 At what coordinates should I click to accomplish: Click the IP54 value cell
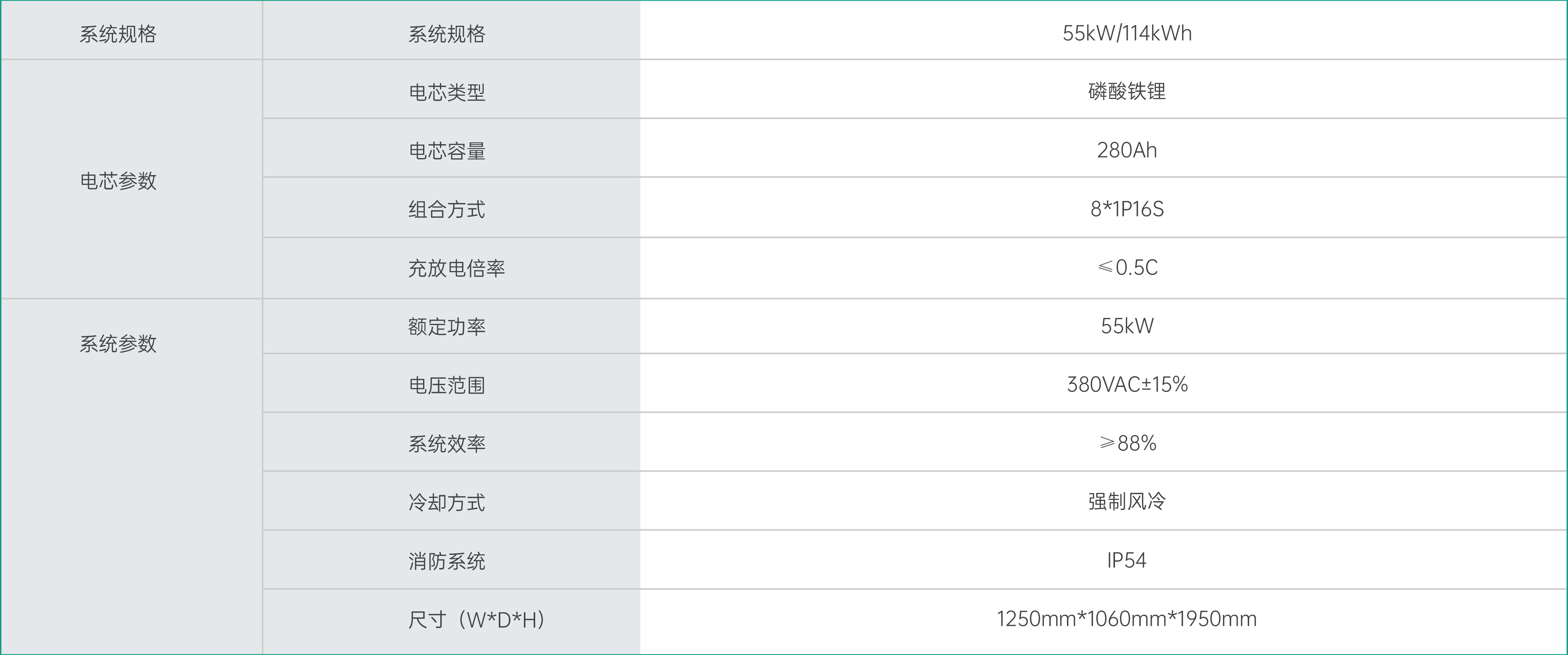1103,559
